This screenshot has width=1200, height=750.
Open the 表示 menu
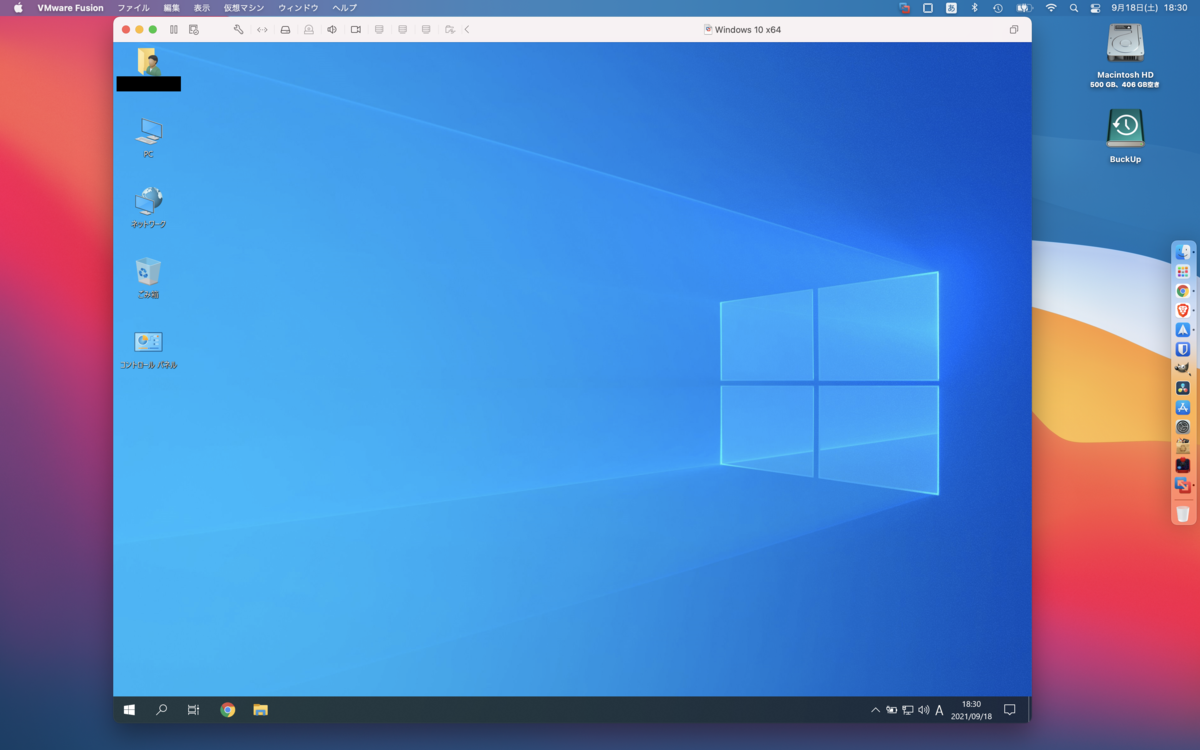(202, 7)
